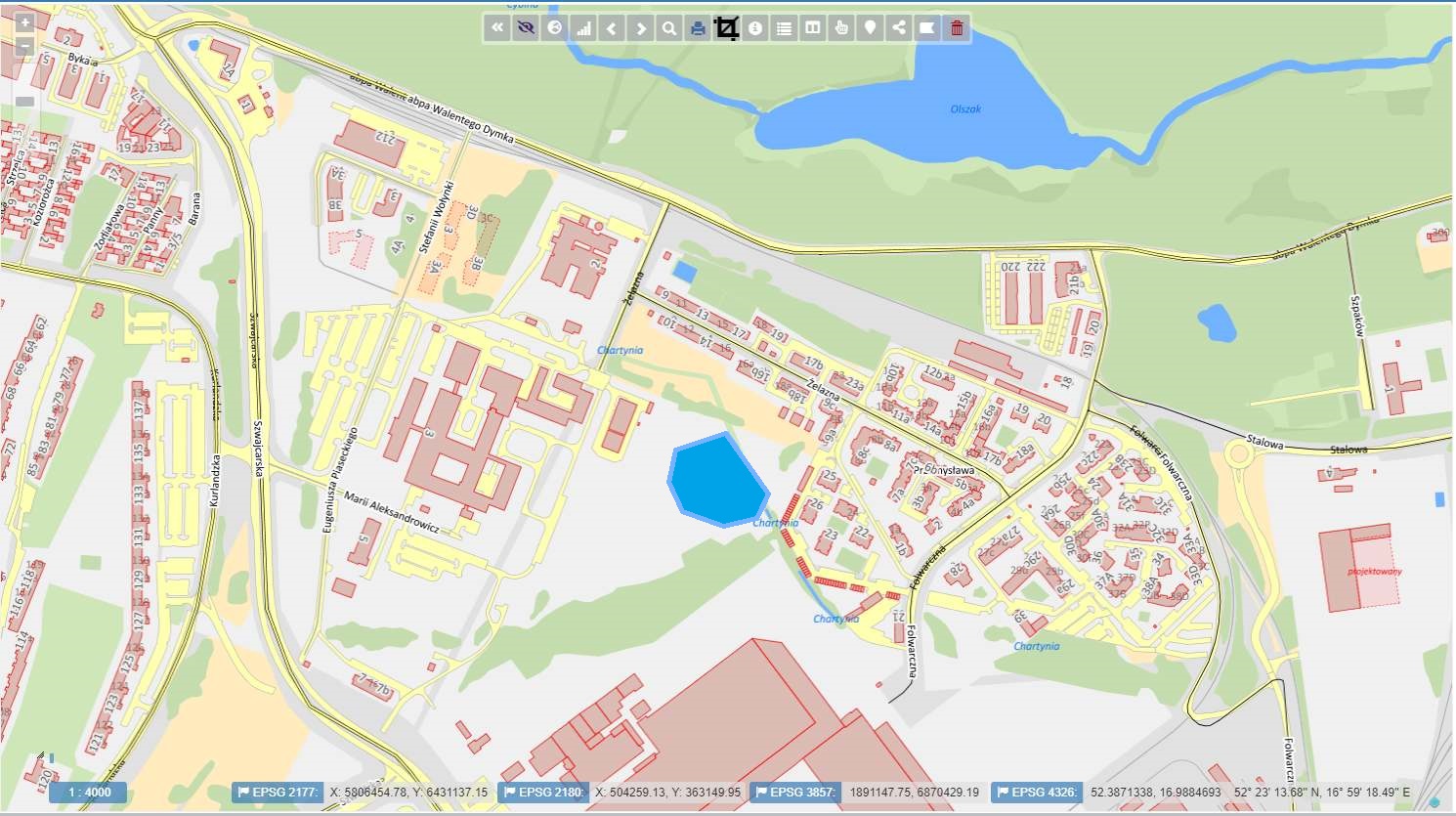1456x816 pixels.
Task: Go to previous map view arrow
Action: (612, 28)
